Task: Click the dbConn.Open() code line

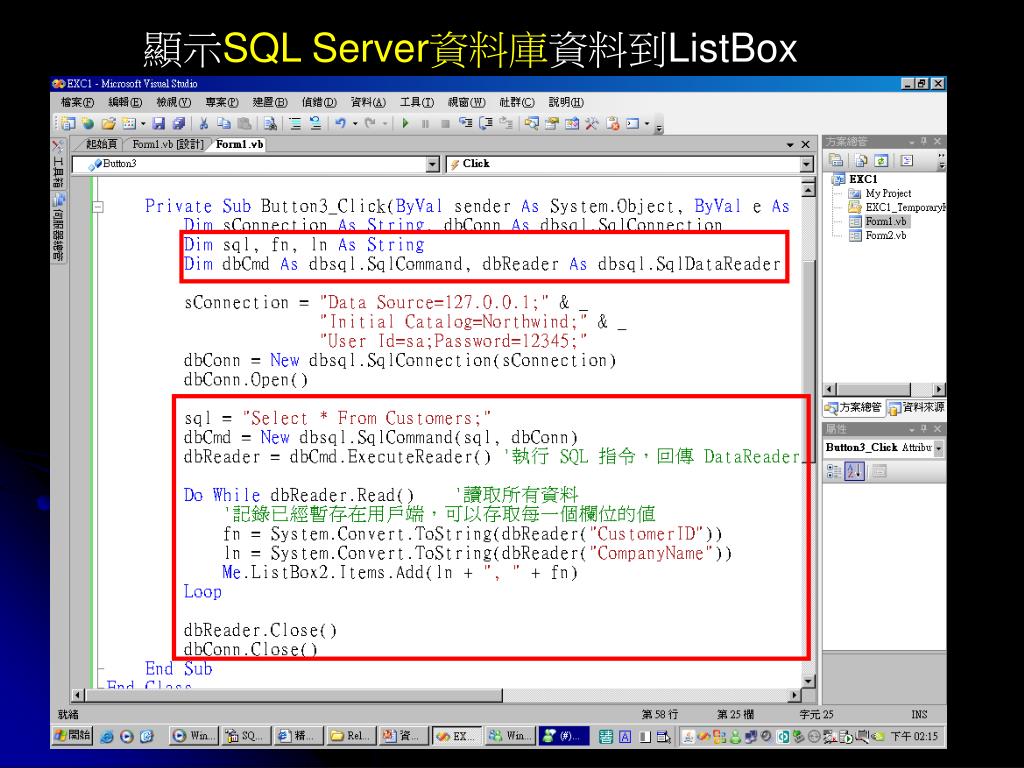Action: [246, 380]
